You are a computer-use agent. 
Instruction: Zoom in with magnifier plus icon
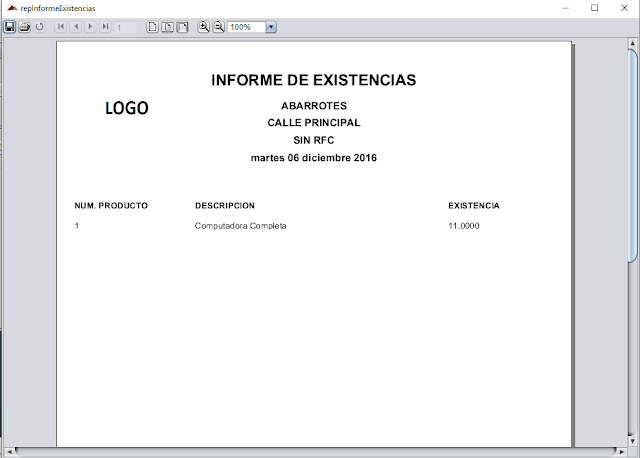[x=204, y=27]
